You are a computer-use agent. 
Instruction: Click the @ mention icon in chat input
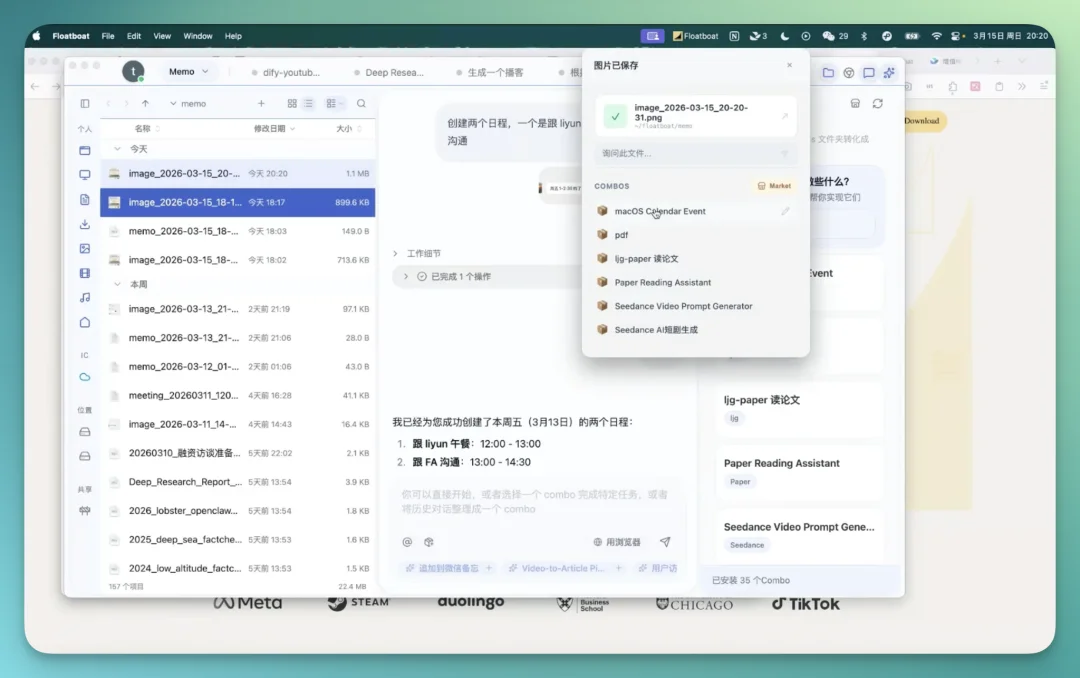(x=407, y=542)
